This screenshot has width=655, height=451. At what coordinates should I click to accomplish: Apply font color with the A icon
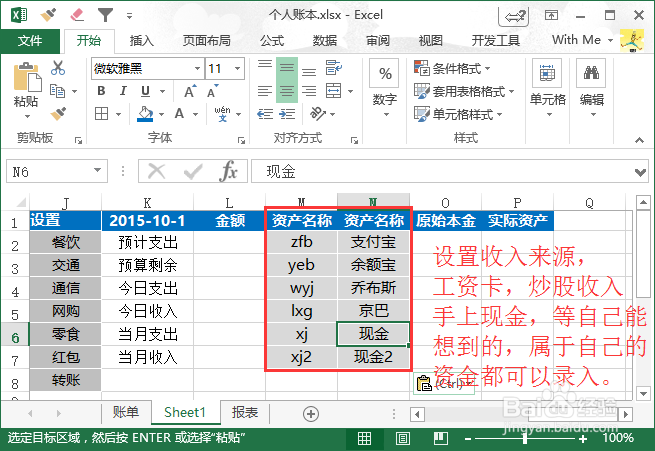pyautogui.click(x=179, y=113)
